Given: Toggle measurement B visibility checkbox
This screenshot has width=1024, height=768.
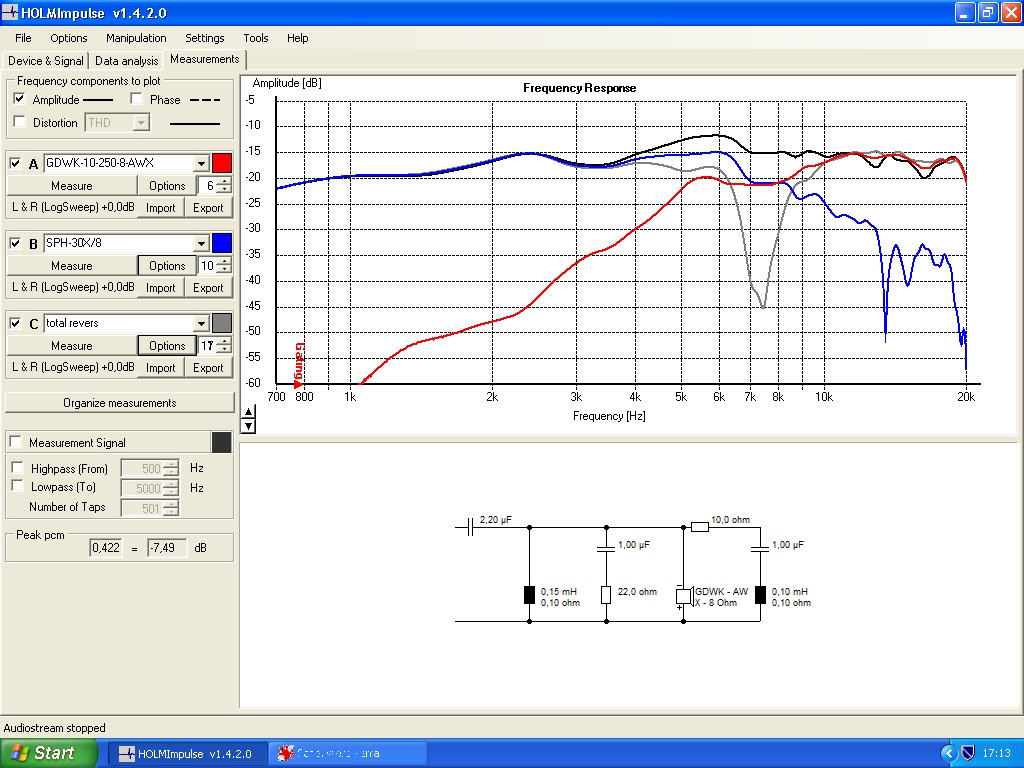Looking at the screenshot, I should coord(16,244).
